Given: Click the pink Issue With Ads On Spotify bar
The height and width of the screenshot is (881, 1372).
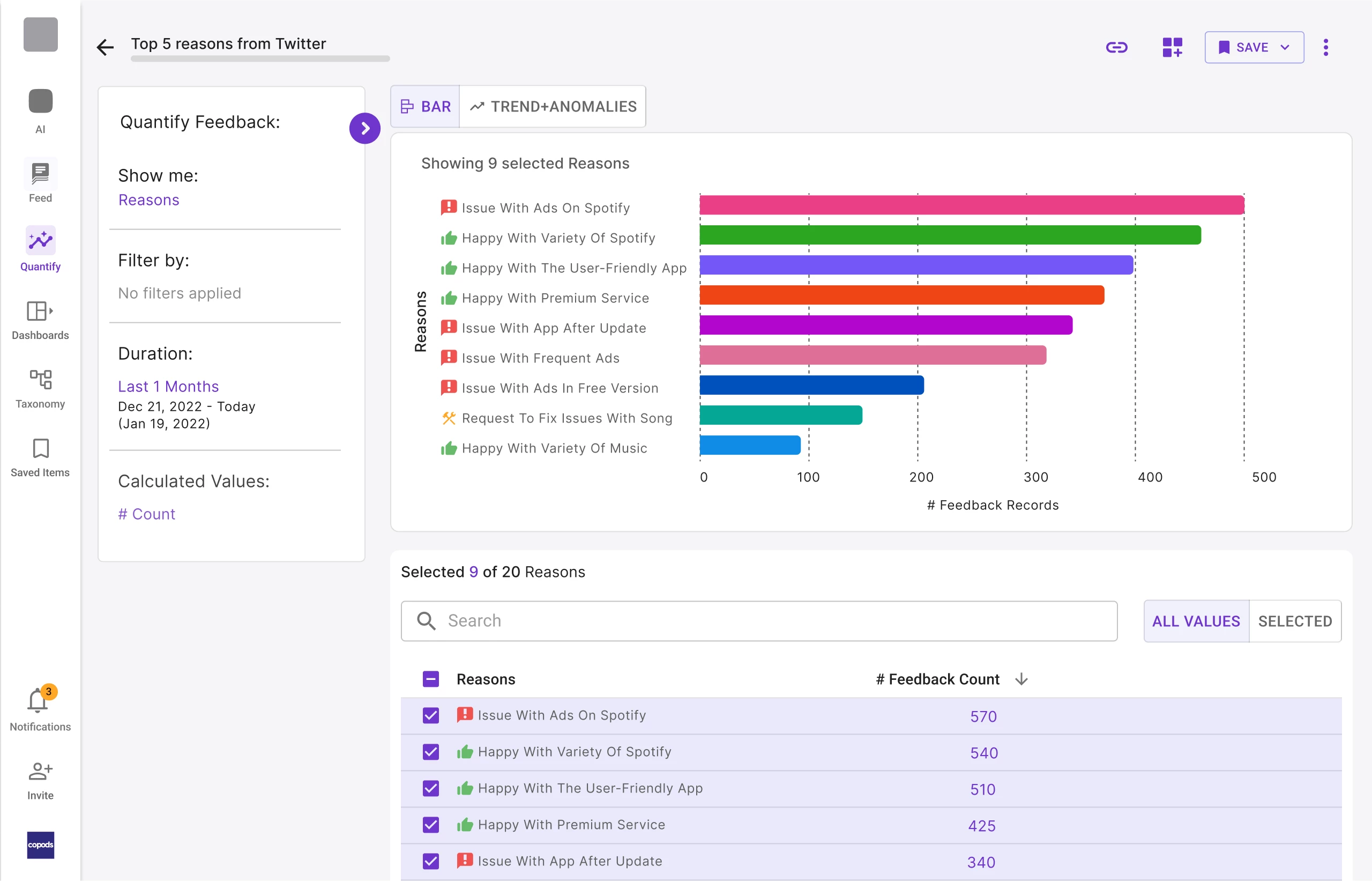Looking at the screenshot, I should click(971, 205).
